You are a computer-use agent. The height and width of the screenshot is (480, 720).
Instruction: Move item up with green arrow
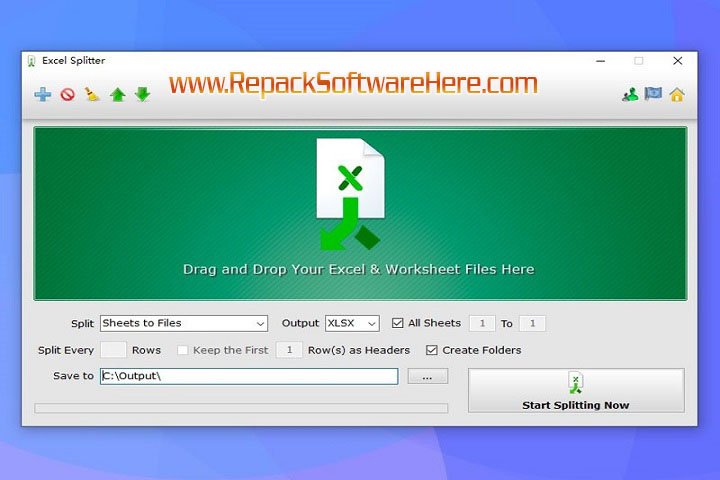[118, 95]
